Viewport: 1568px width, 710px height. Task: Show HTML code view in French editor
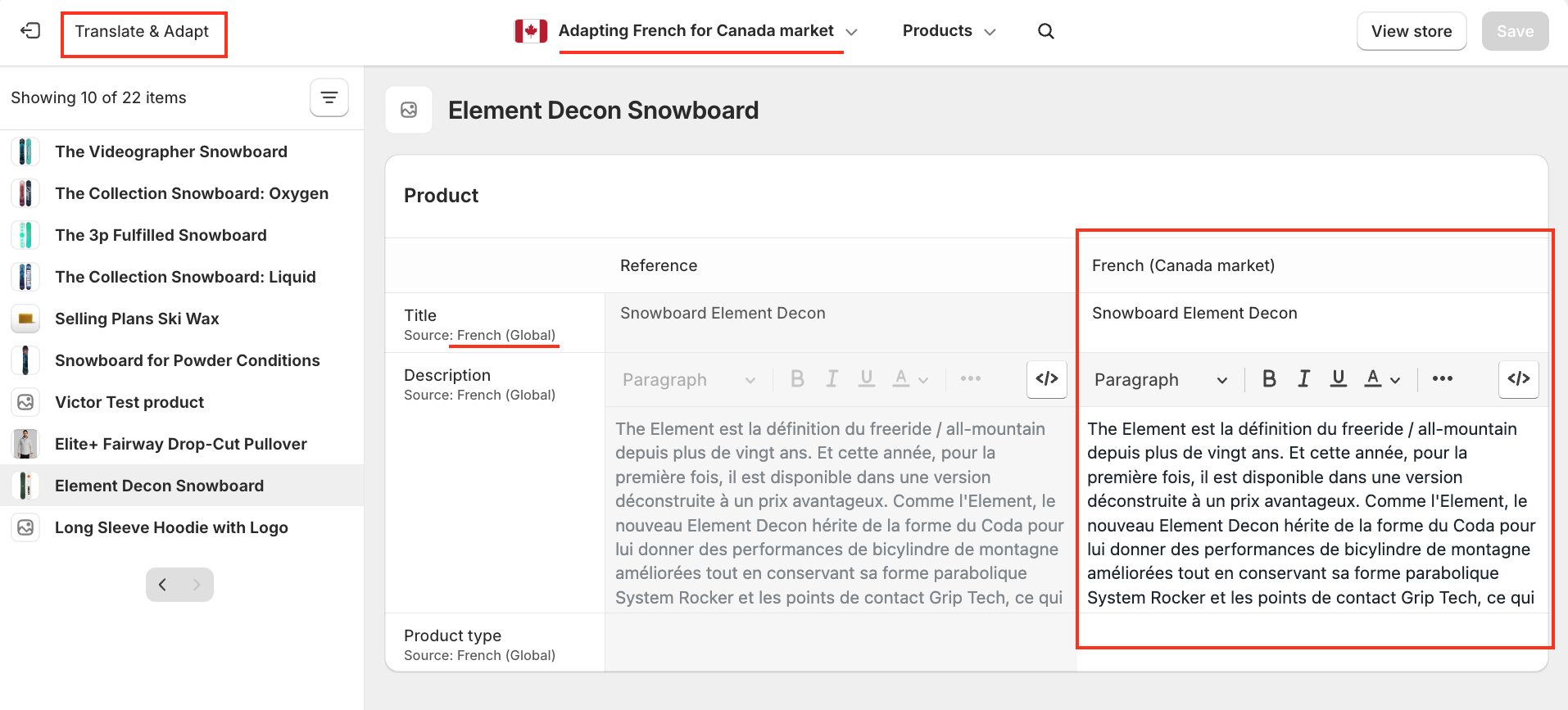pyautogui.click(x=1519, y=378)
